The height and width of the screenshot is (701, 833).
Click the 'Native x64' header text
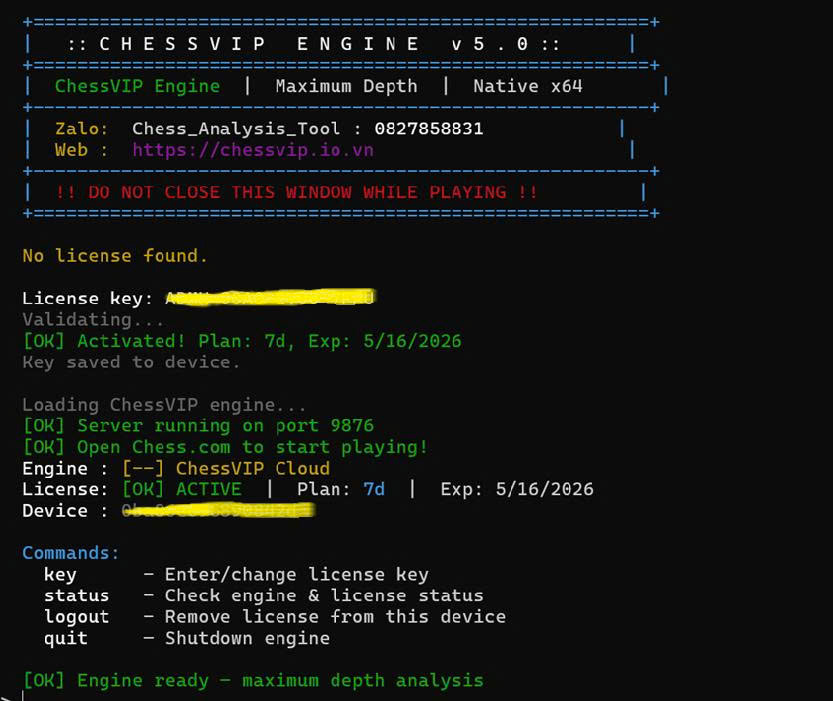tap(528, 86)
